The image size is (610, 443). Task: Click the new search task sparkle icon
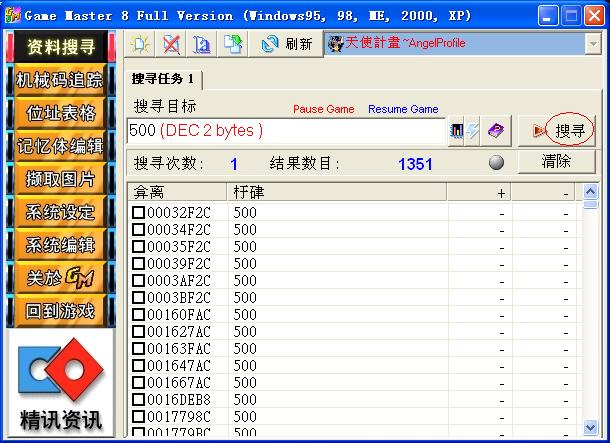click(x=140, y=44)
